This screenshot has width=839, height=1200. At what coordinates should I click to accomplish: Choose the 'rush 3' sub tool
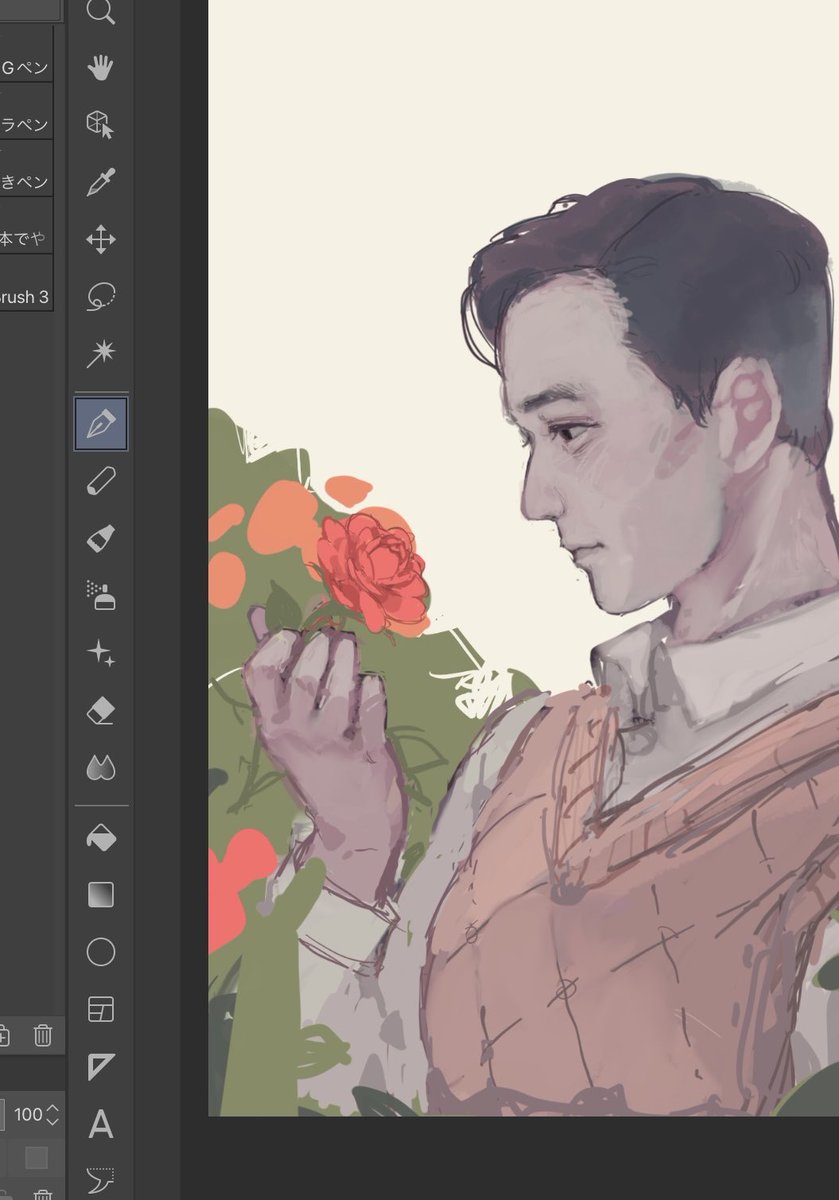click(26, 296)
